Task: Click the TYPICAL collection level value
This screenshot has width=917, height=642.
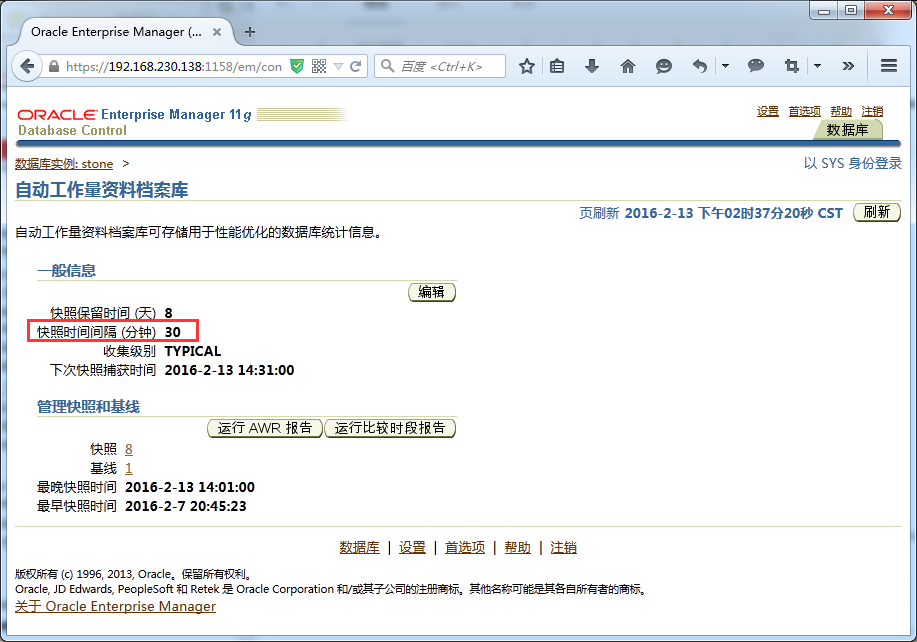Action: click(x=193, y=351)
